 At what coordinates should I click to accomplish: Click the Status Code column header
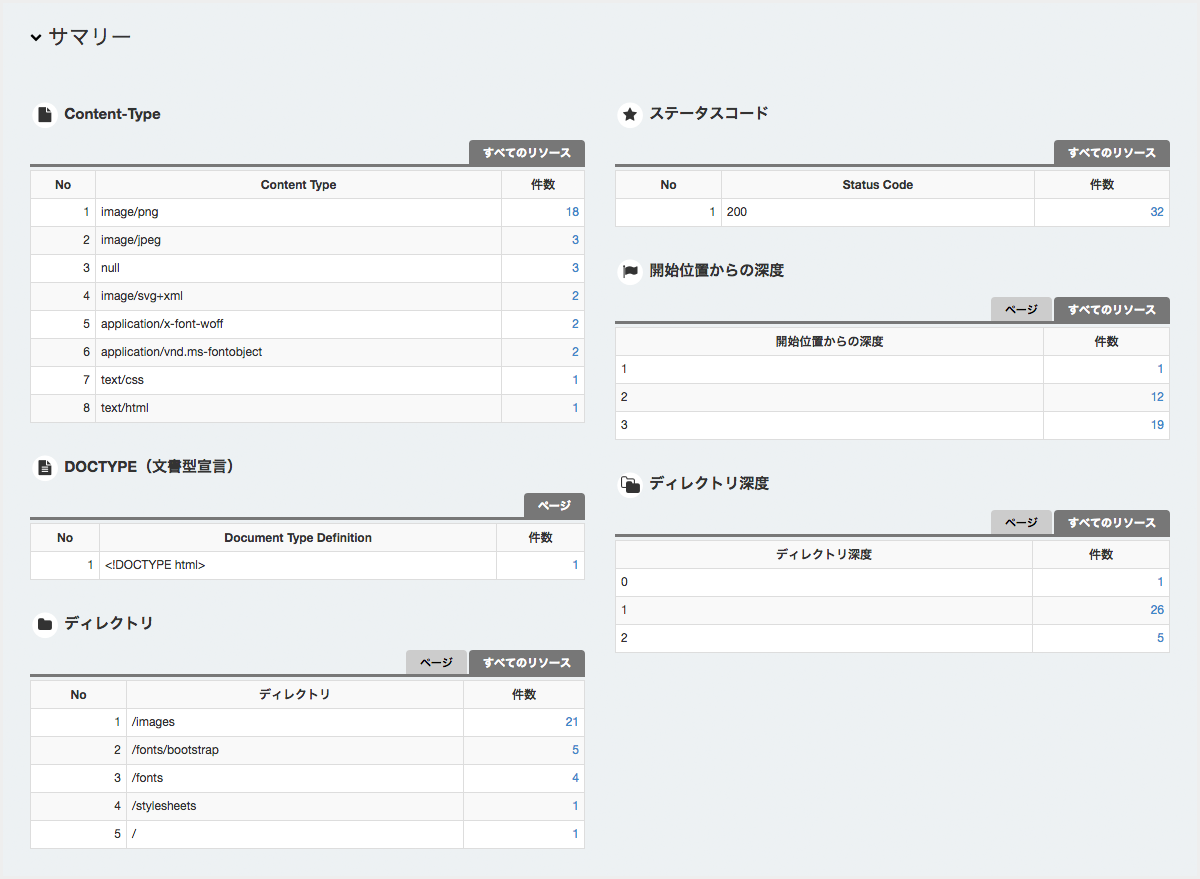[878, 185]
